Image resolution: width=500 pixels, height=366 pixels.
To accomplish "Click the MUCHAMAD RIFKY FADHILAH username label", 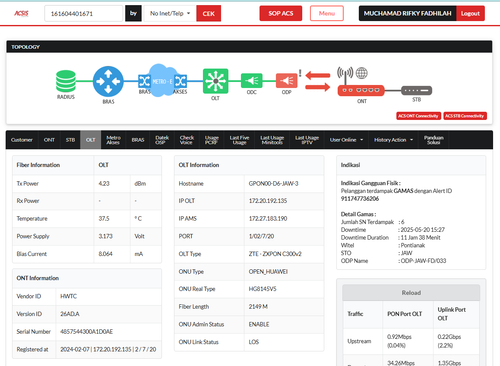I will 407,13.
